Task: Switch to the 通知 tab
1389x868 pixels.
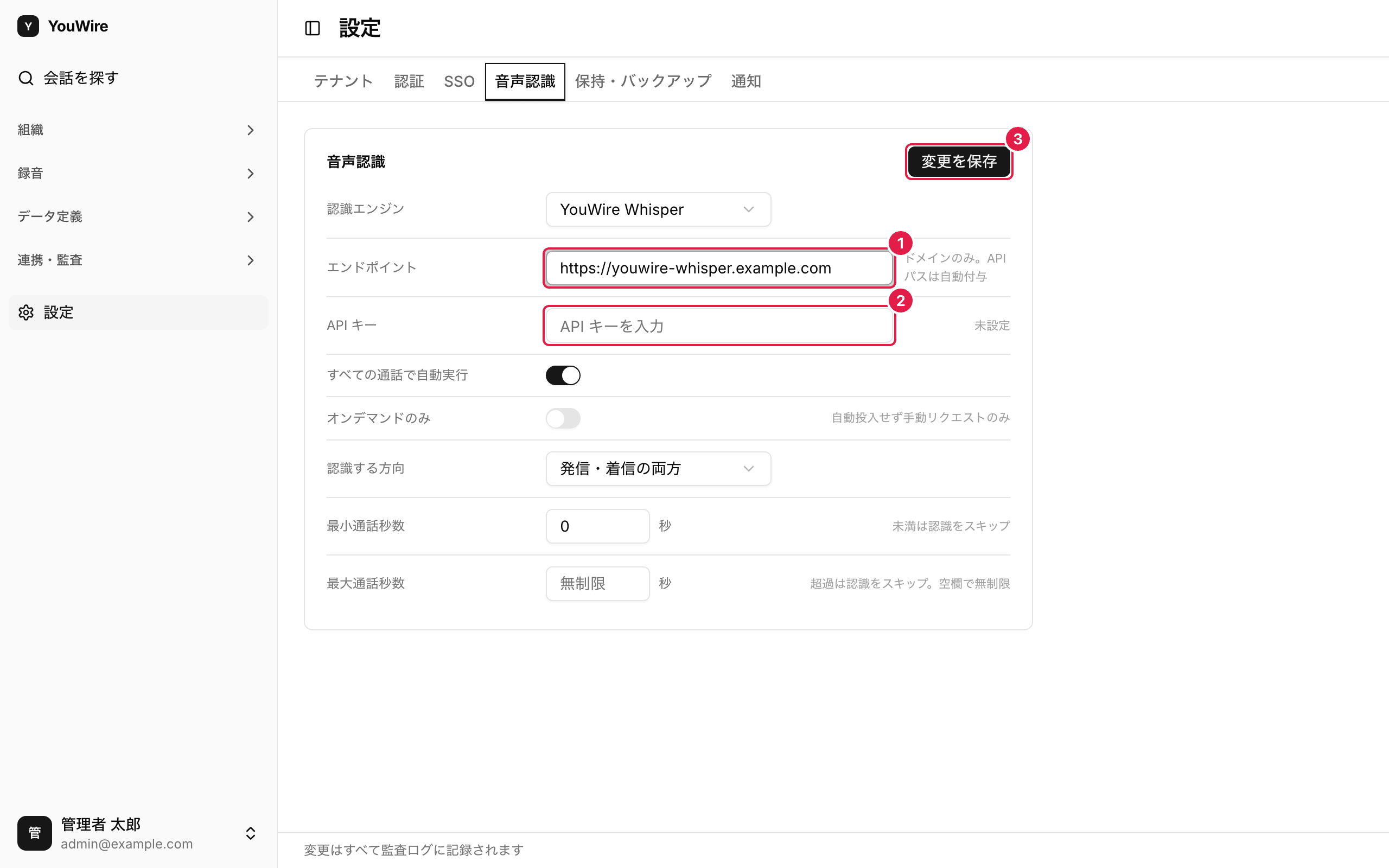Action: (746, 81)
